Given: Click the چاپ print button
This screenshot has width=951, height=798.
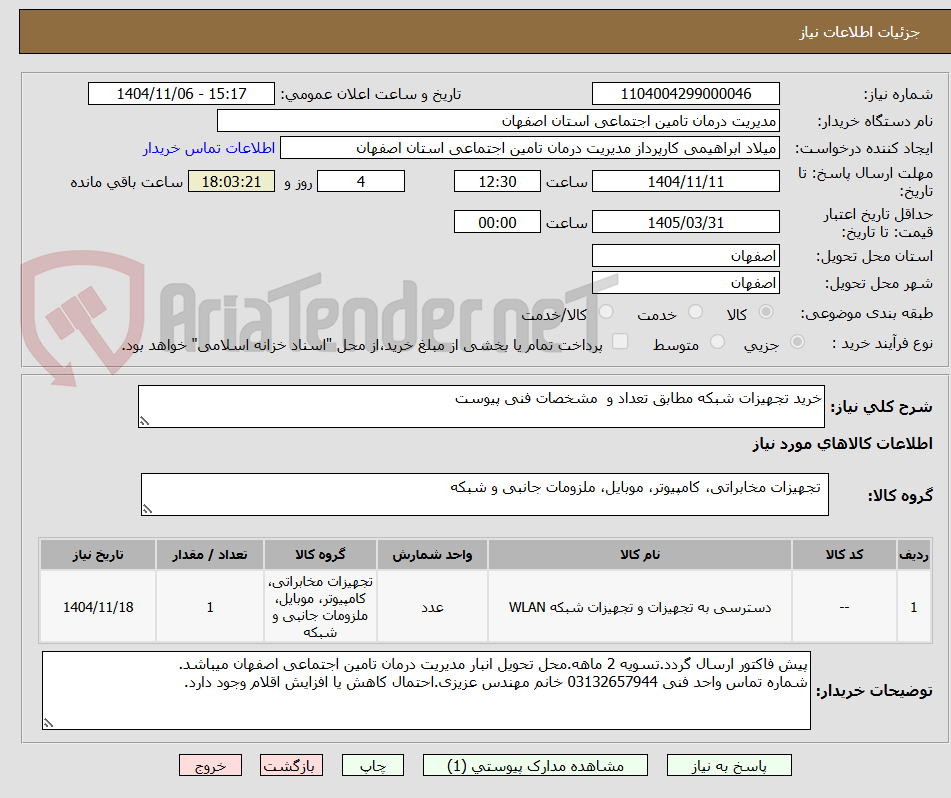Looking at the screenshot, I should [373, 765].
